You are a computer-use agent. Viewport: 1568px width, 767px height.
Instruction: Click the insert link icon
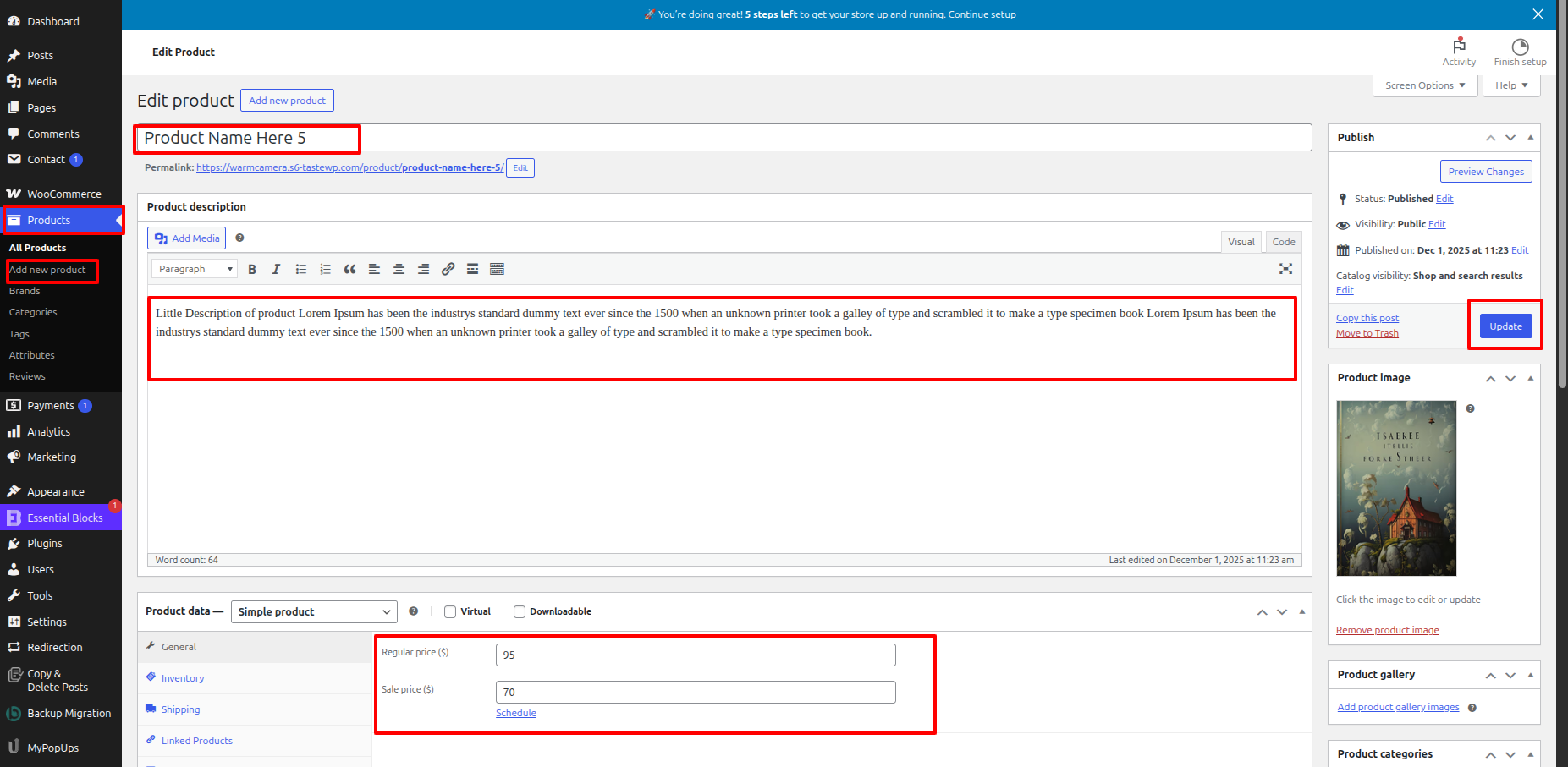[x=448, y=269]
